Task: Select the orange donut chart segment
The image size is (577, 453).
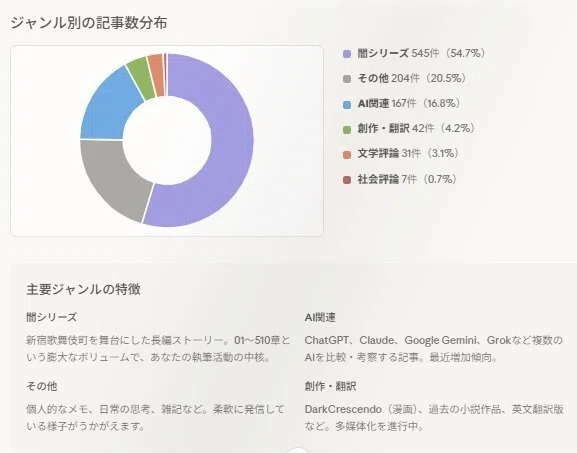Action: (157, 75)
